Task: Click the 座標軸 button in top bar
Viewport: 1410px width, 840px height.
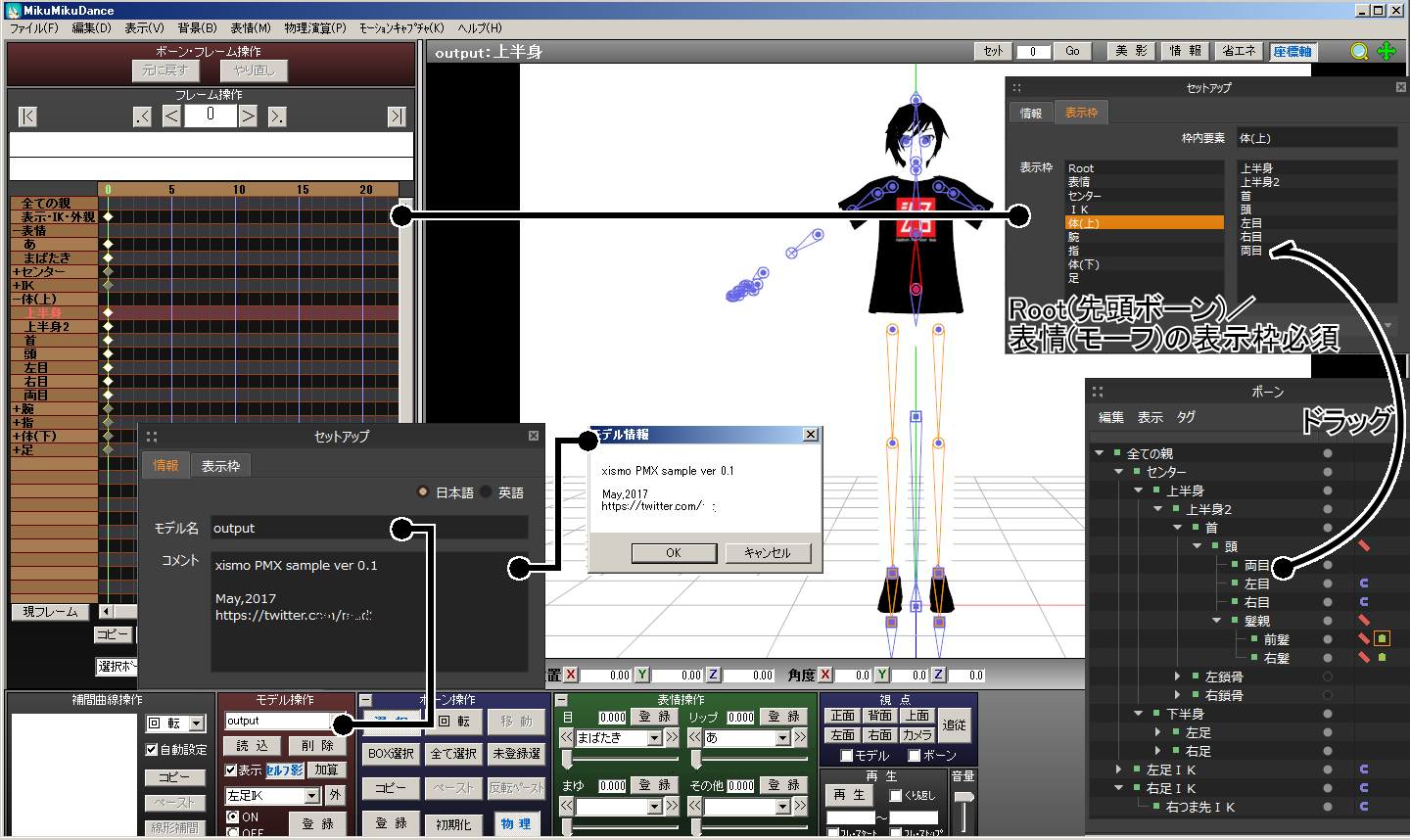Action: click(1292, 52)
